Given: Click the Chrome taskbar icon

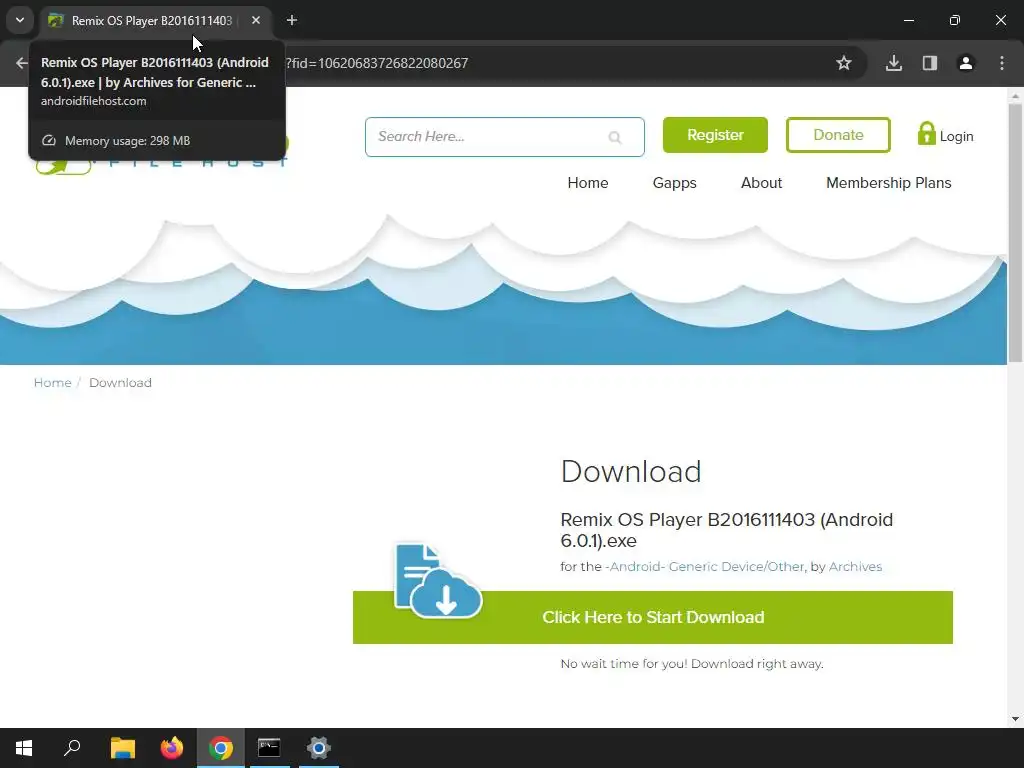Looking at the screenshot, I should click(x=221, y=748).
